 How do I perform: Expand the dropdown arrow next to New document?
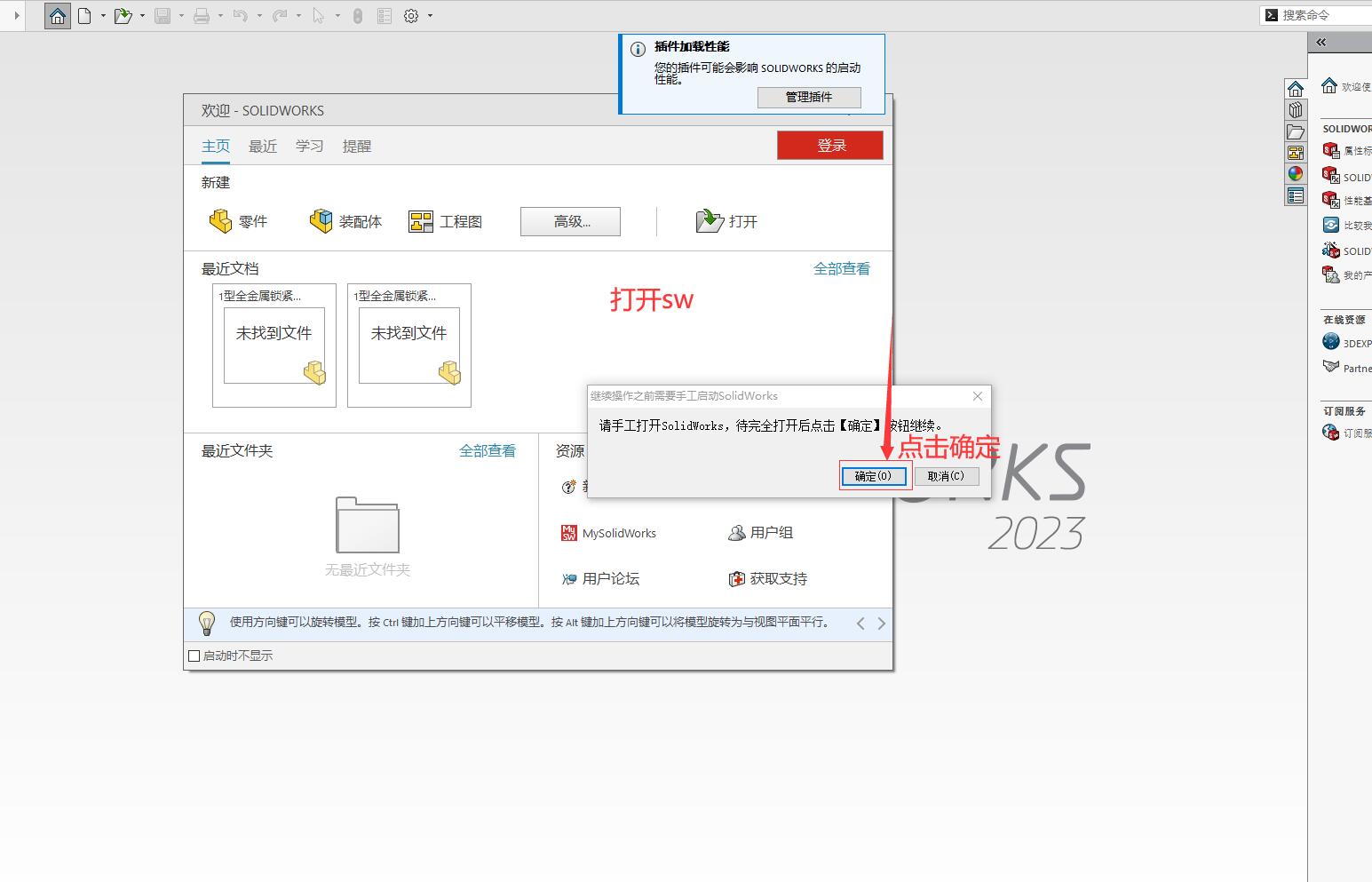coord(103,16)
